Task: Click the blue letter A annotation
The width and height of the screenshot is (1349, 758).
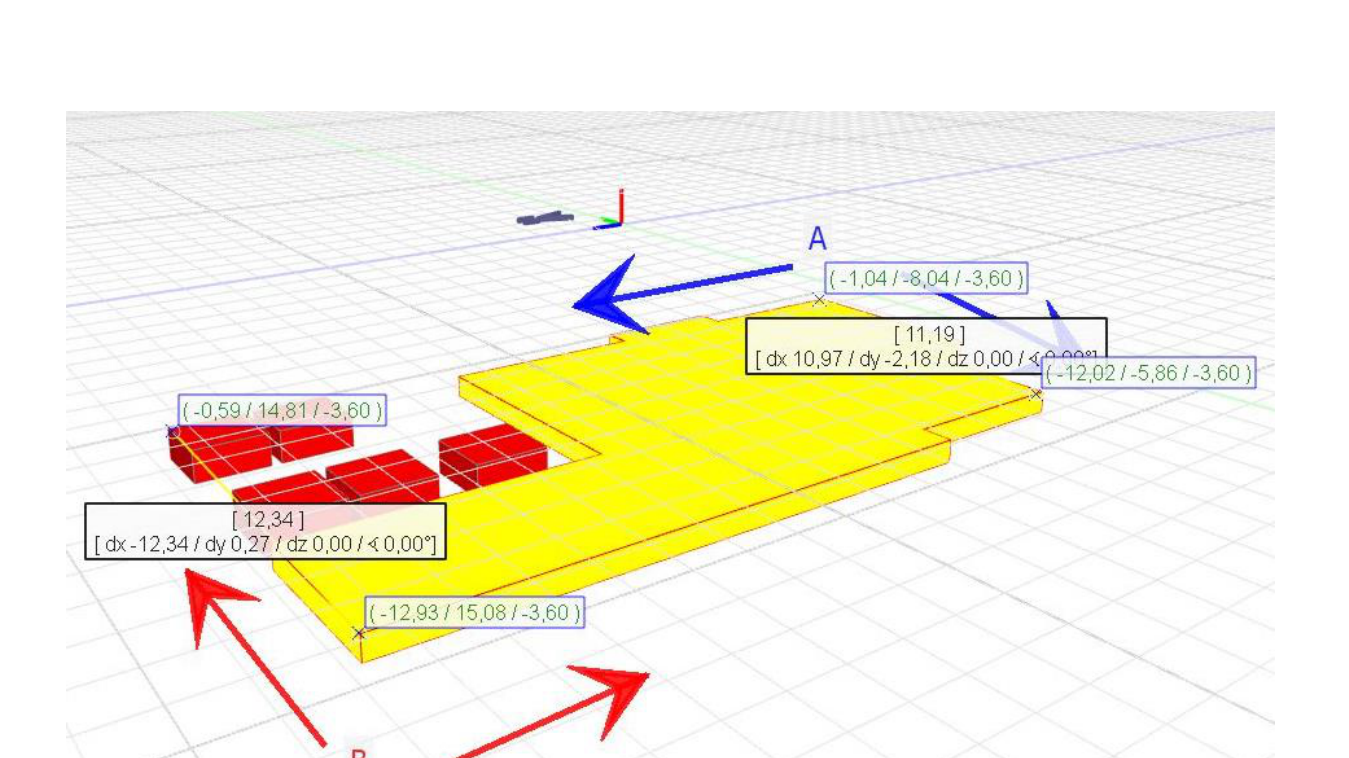Action: (x=817, y=239)
